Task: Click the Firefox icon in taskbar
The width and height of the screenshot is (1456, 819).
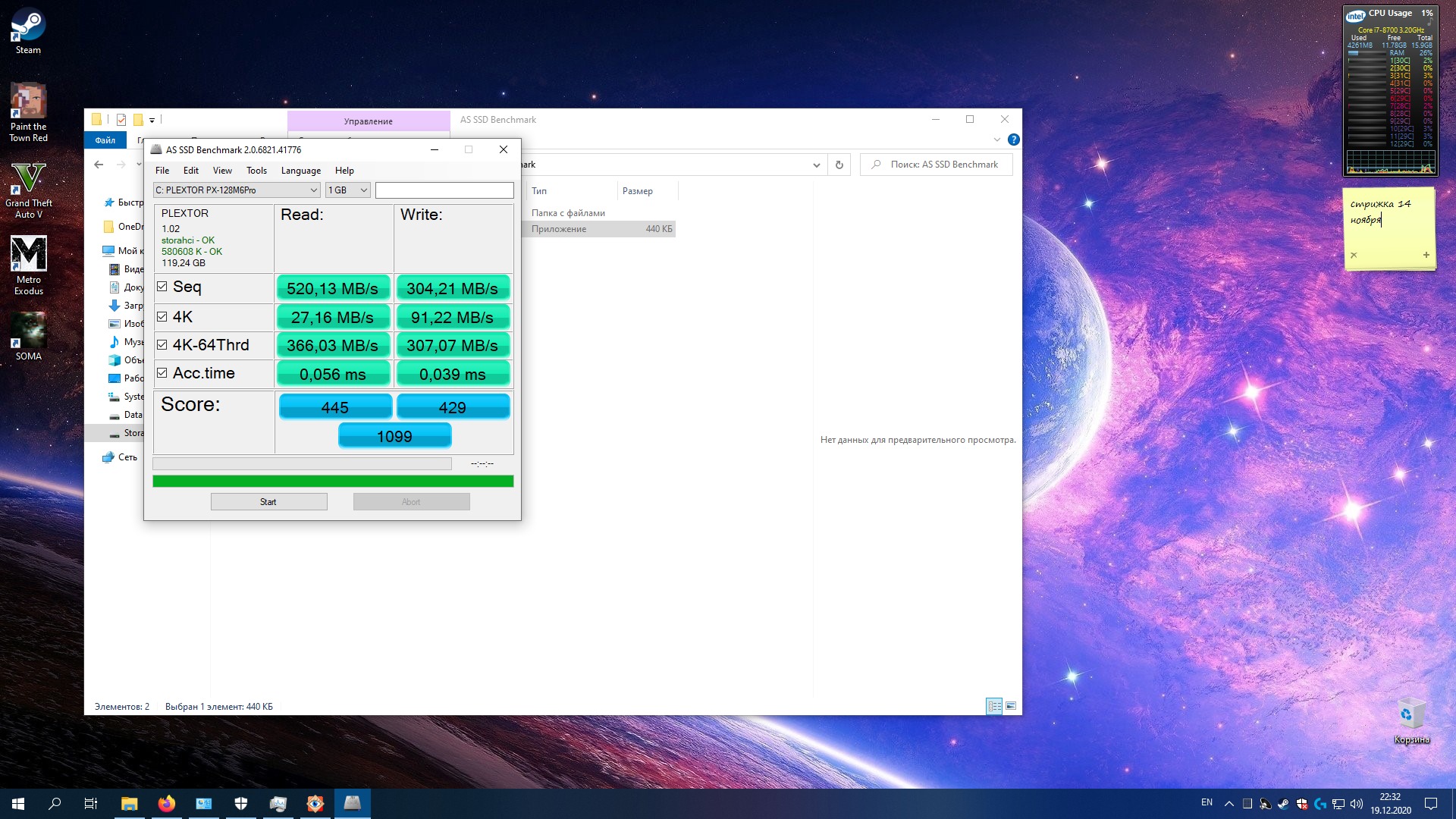Action: point(166,804)
